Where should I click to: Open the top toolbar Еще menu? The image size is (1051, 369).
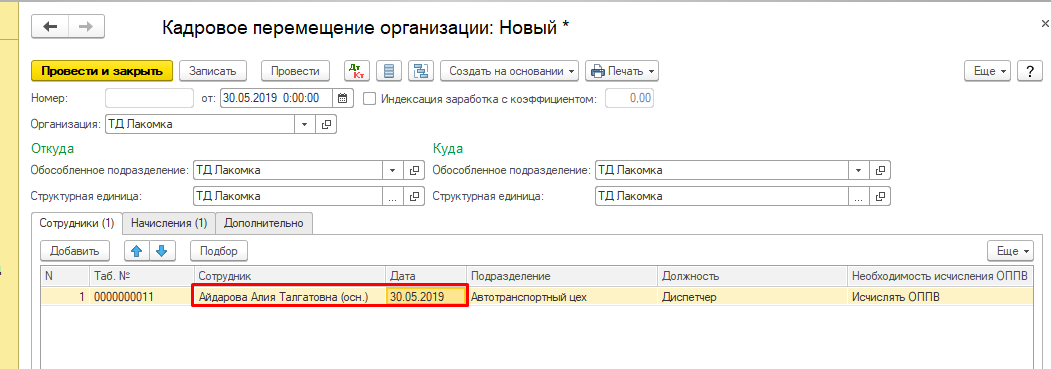[x=987, y=70]
